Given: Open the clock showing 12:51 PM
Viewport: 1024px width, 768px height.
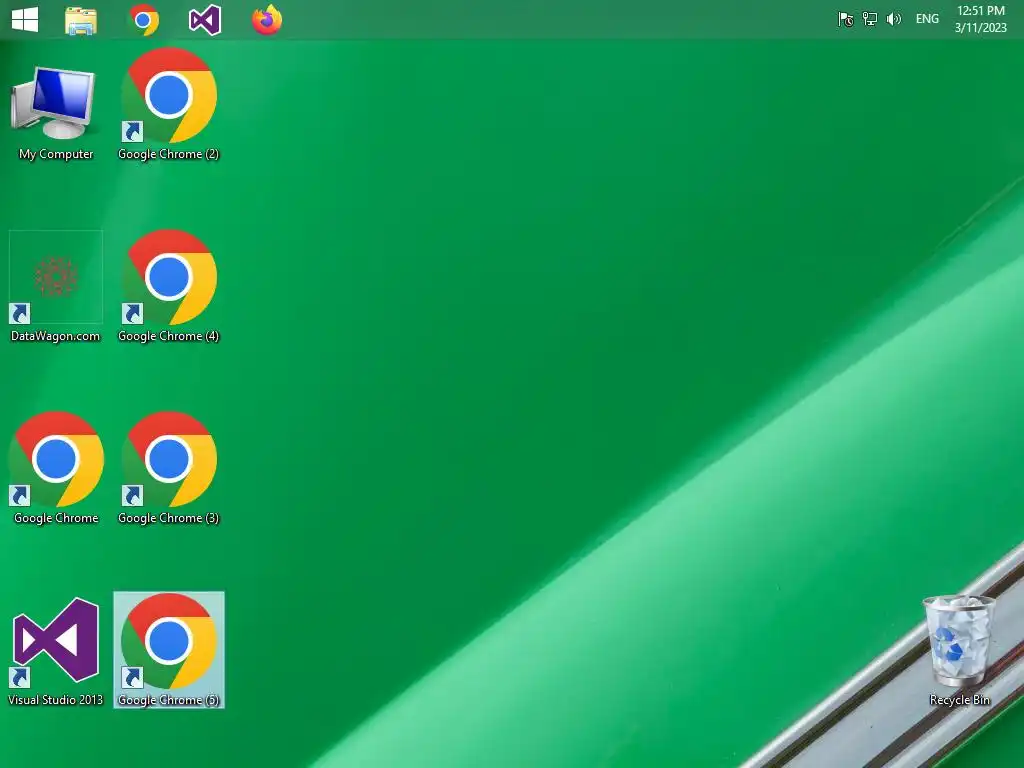Looking at the screenshot, I should click(981, 19).
